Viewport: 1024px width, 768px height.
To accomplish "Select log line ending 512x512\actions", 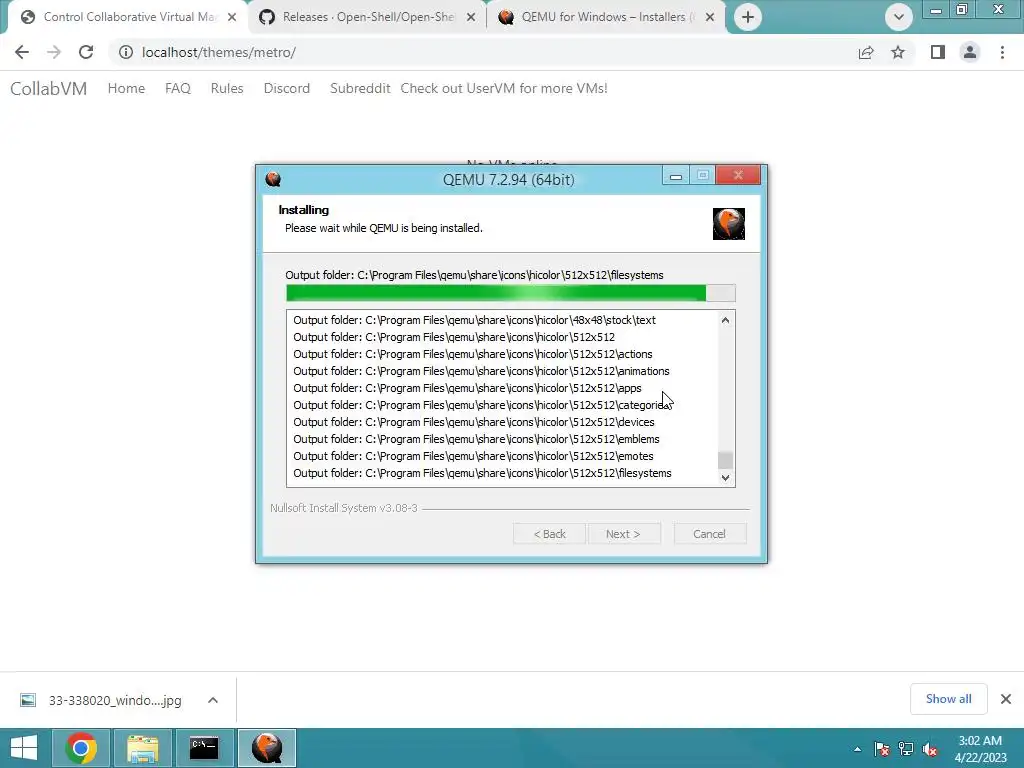I will [473, 354].
